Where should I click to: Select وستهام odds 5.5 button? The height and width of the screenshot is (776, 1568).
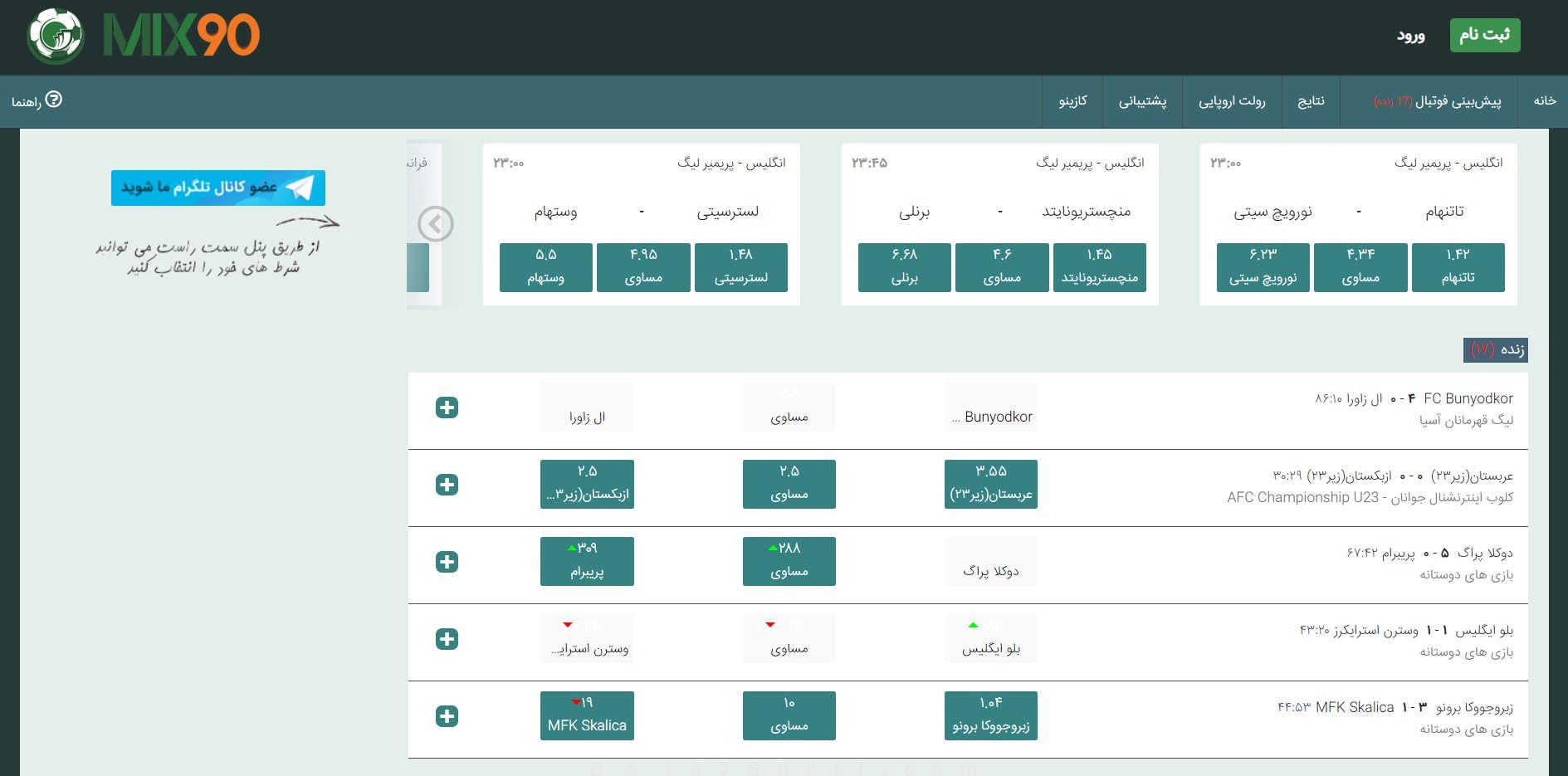[545, 267]
